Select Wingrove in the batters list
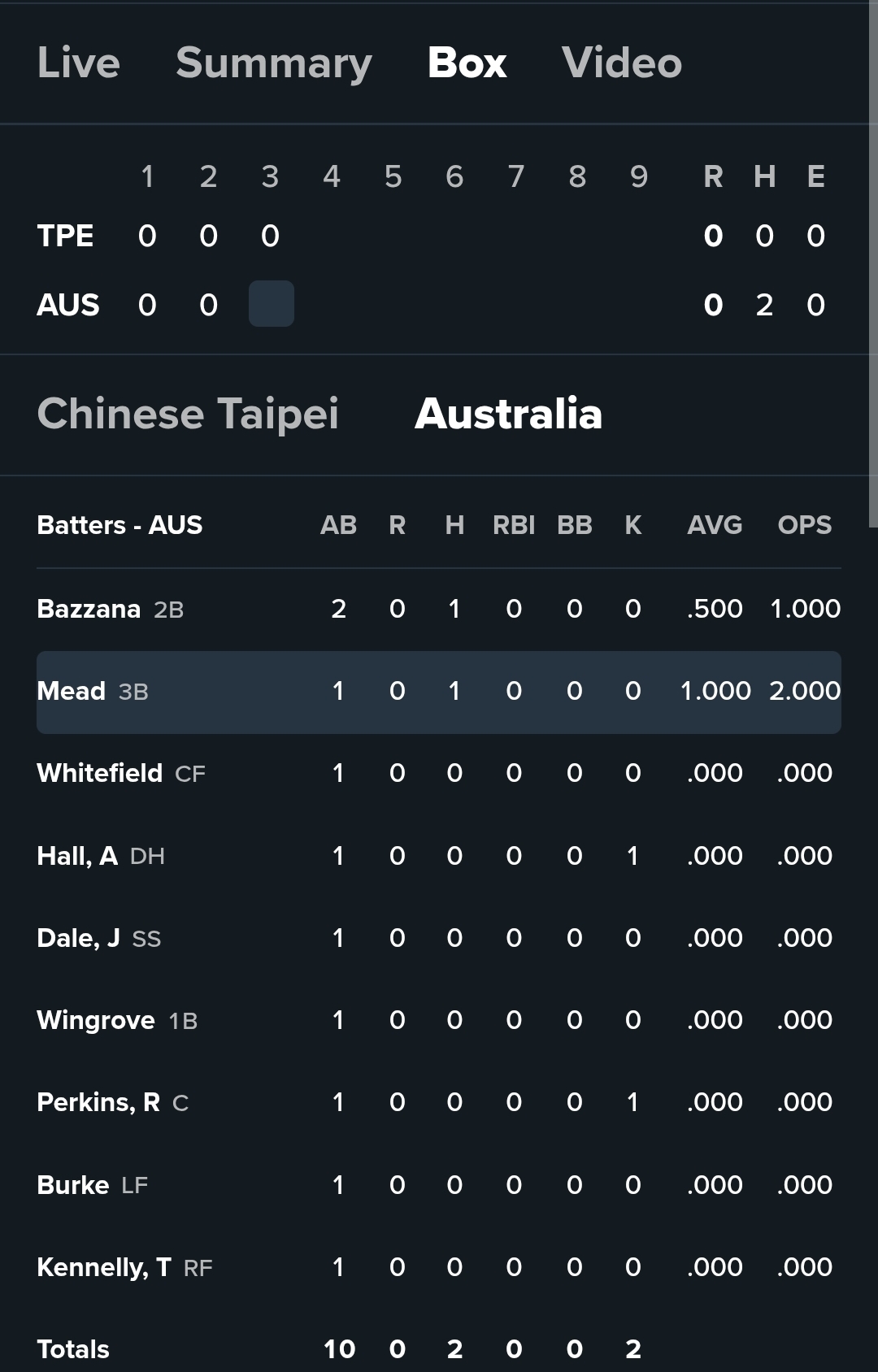The height and width of the screenshot is (1372, 878). [x=96, y=1020]
